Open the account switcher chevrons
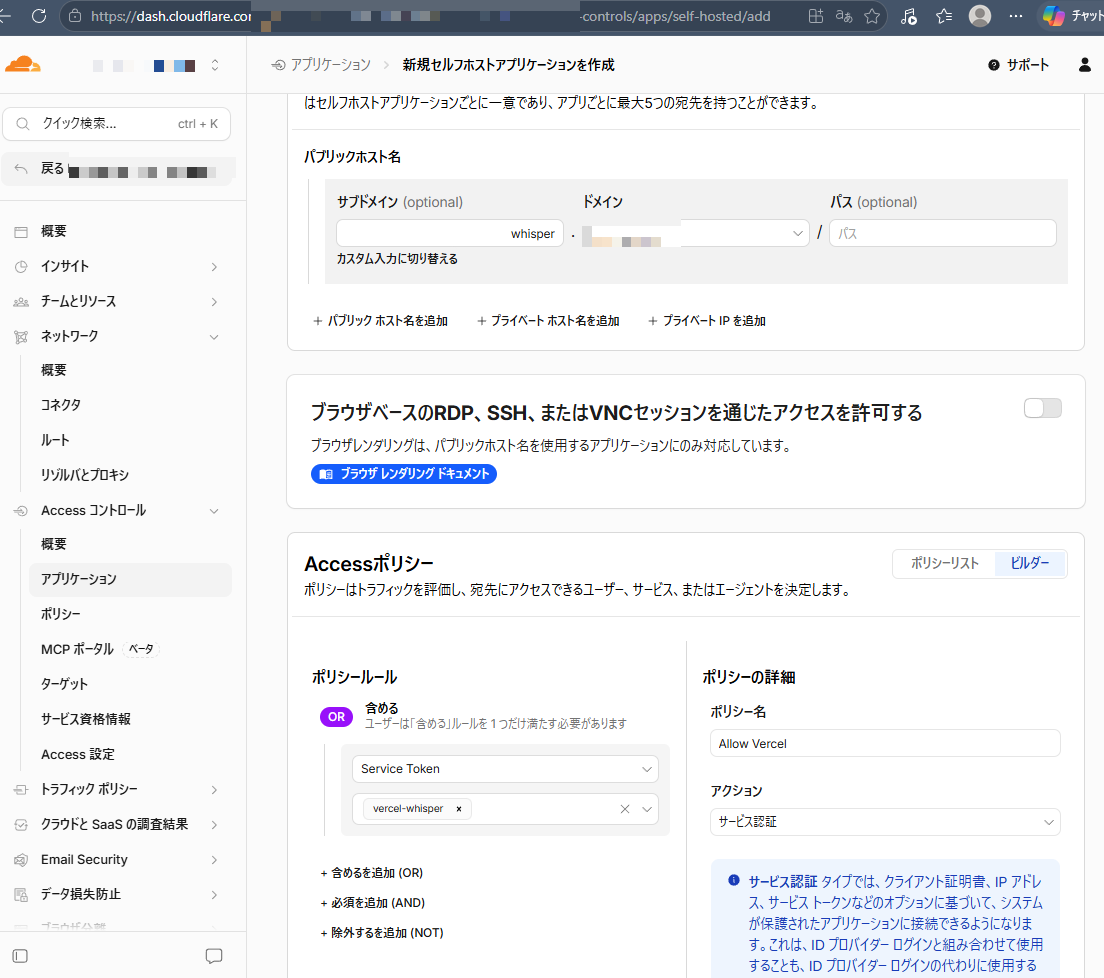This screenshot has height=978, width=1104. click(215, 65)
